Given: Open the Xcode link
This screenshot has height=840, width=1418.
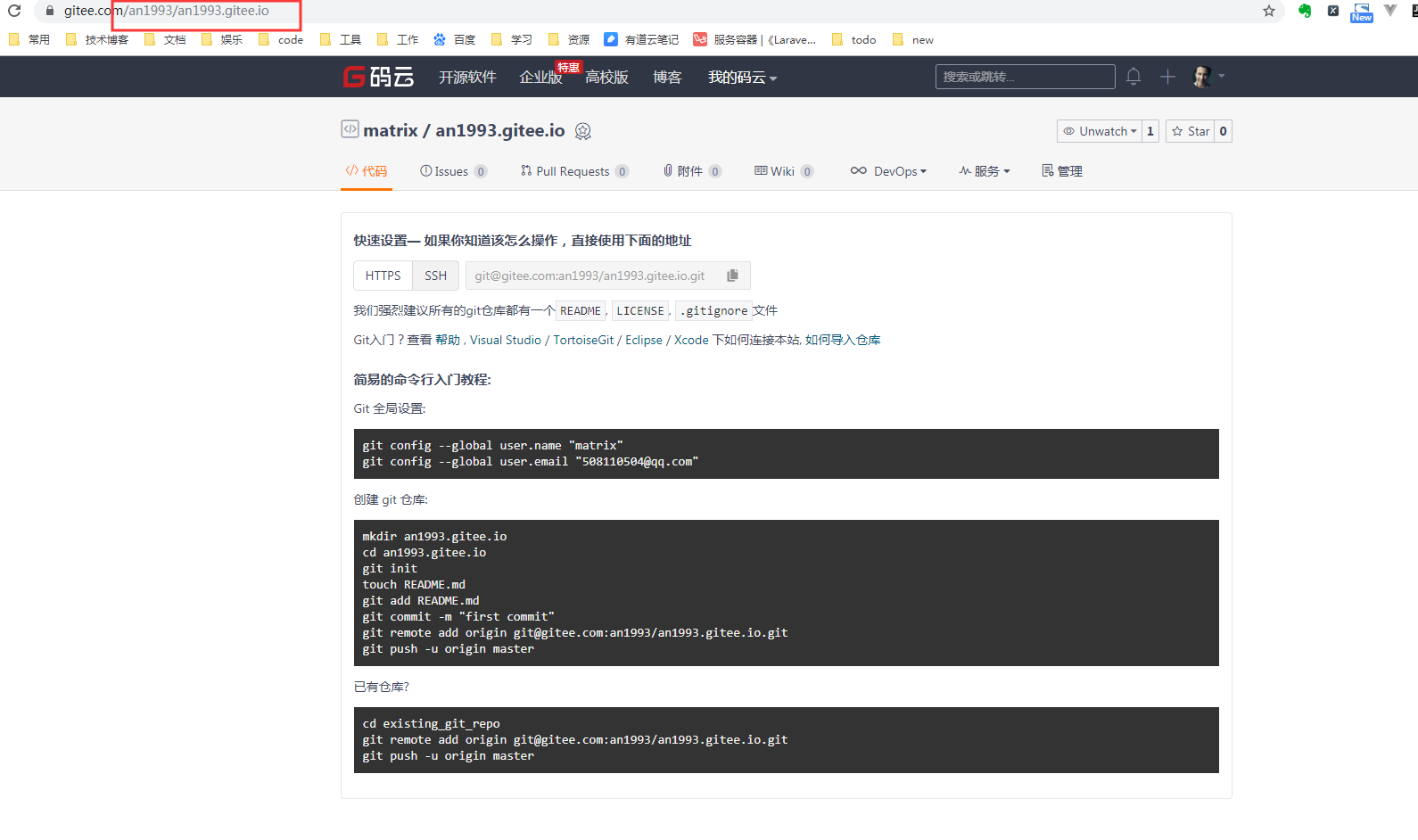Looking at the screenshot, I should pyautogui.click(x=691, y=340).
